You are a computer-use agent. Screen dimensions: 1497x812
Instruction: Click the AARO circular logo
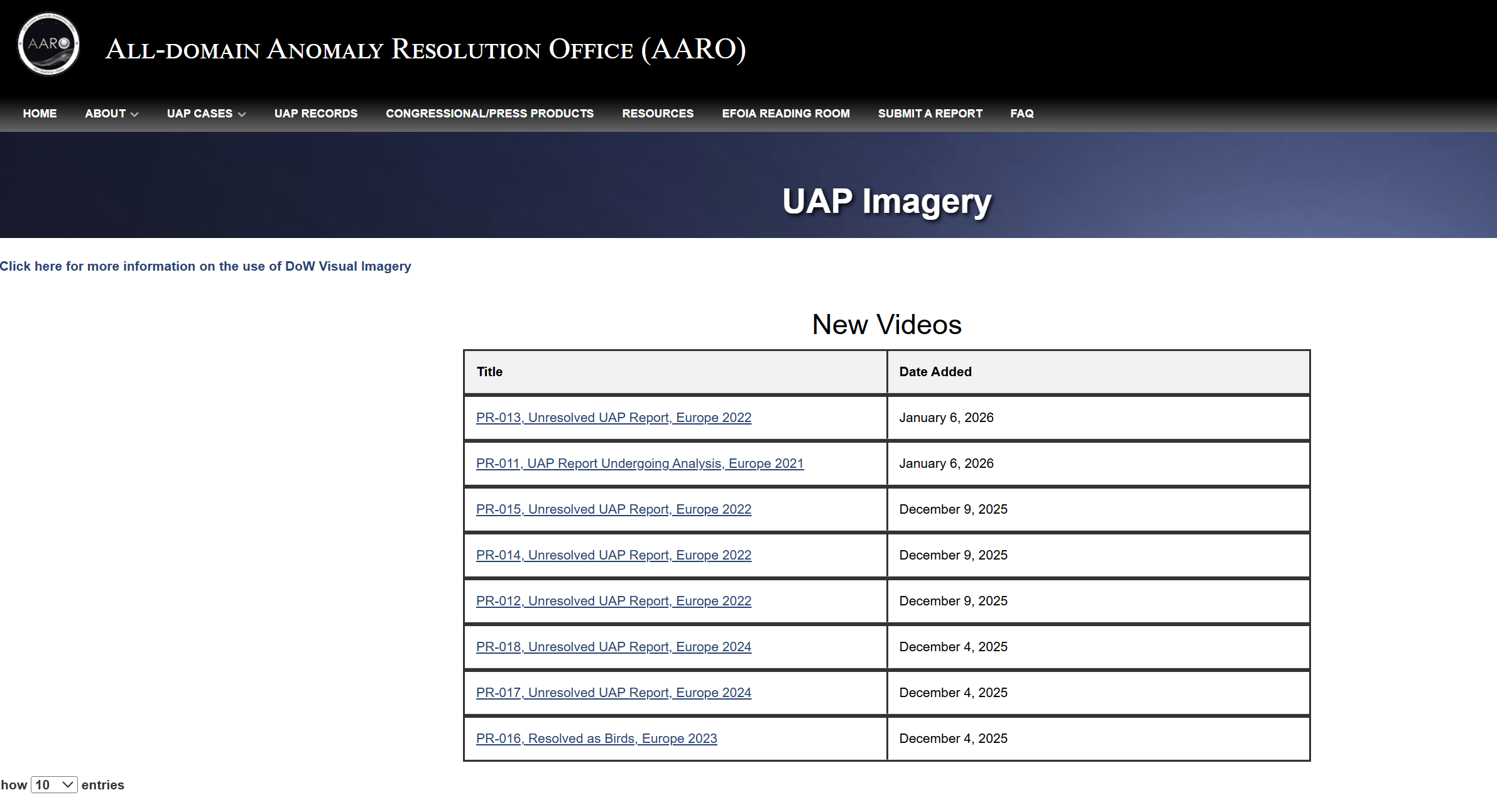48,44
